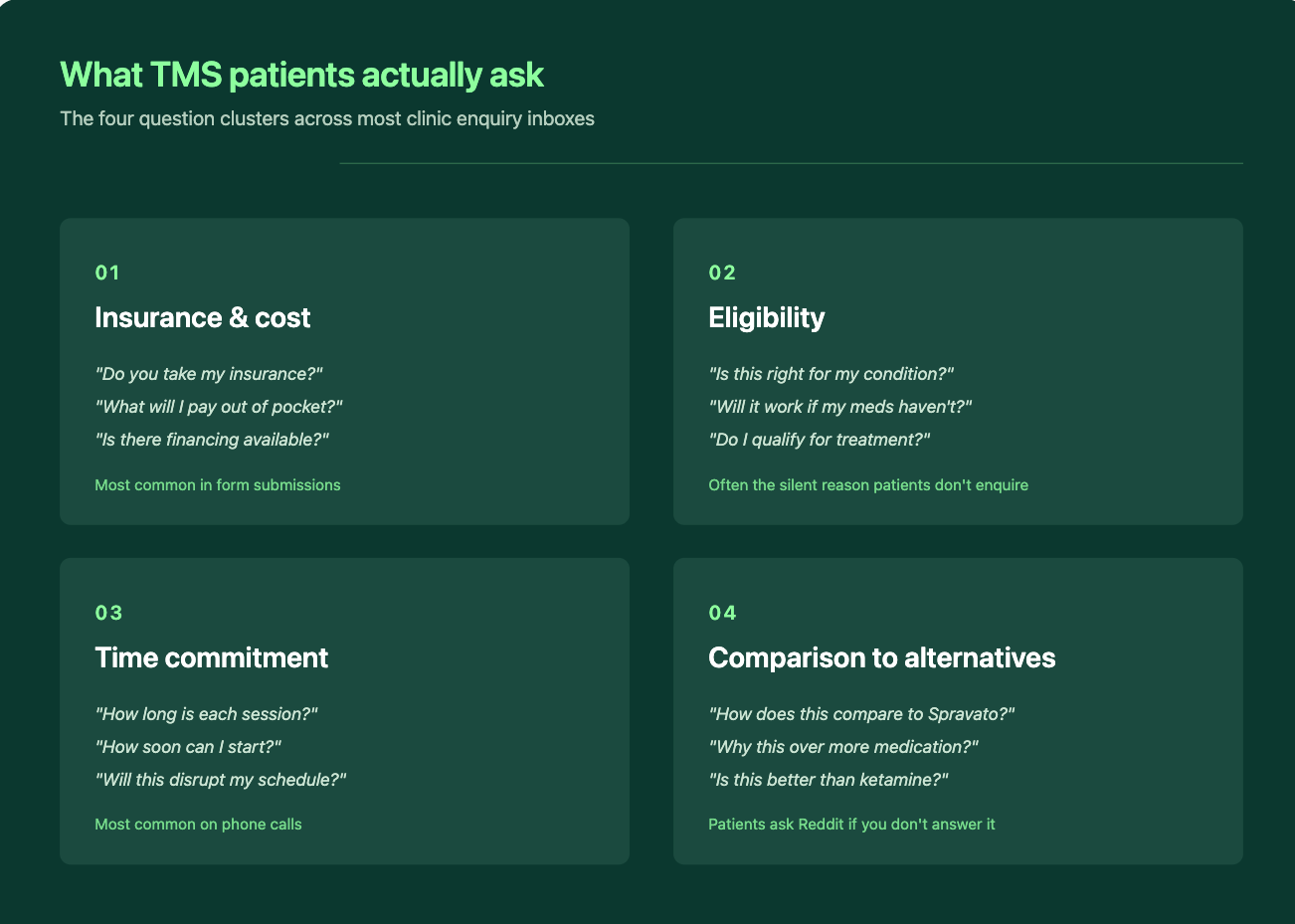
Task: Click "Patients ask Reddit if you don't answer it"
Action: (x=851, y=825)
